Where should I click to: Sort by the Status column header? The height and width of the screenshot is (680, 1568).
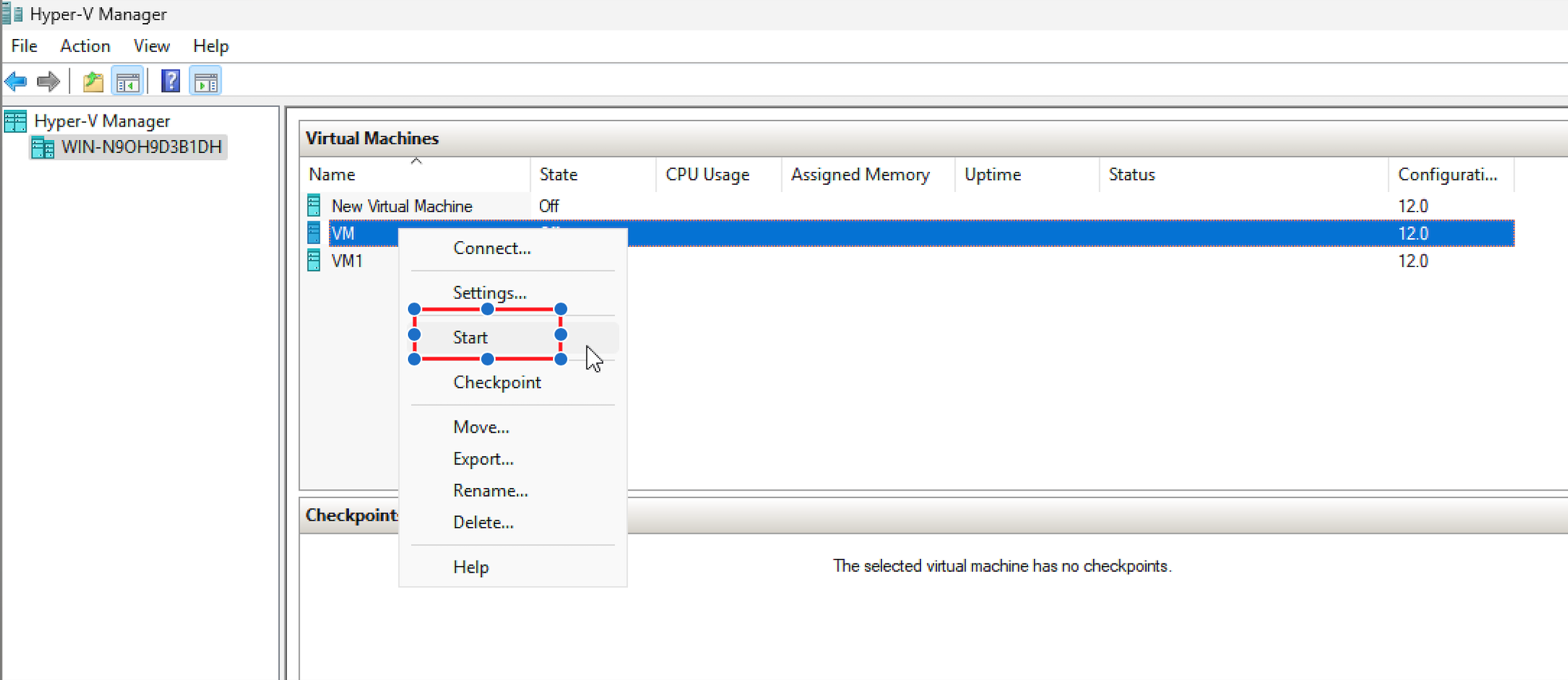[1244, 174]
